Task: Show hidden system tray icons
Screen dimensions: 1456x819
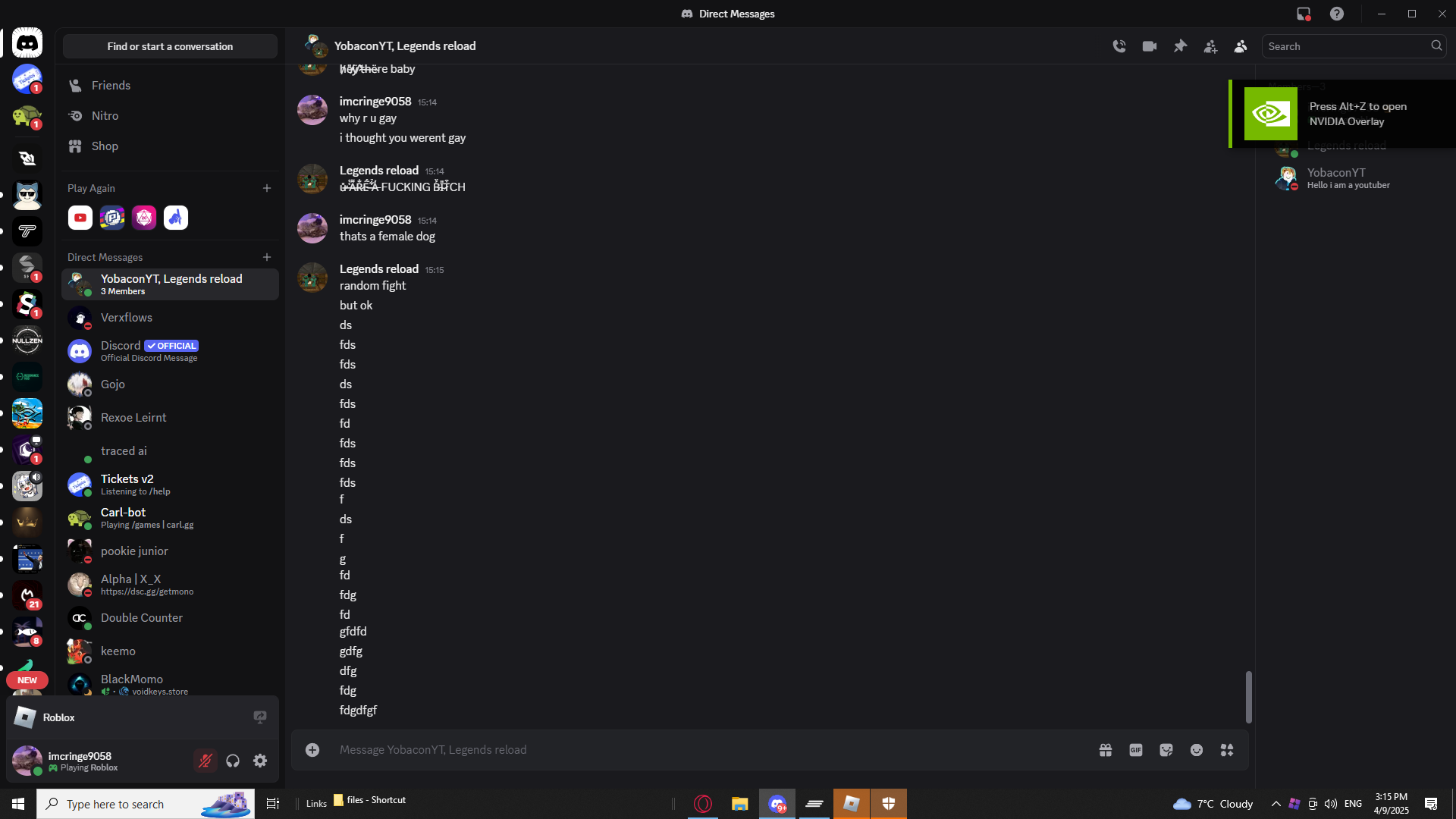Action: click(1276, 804)
